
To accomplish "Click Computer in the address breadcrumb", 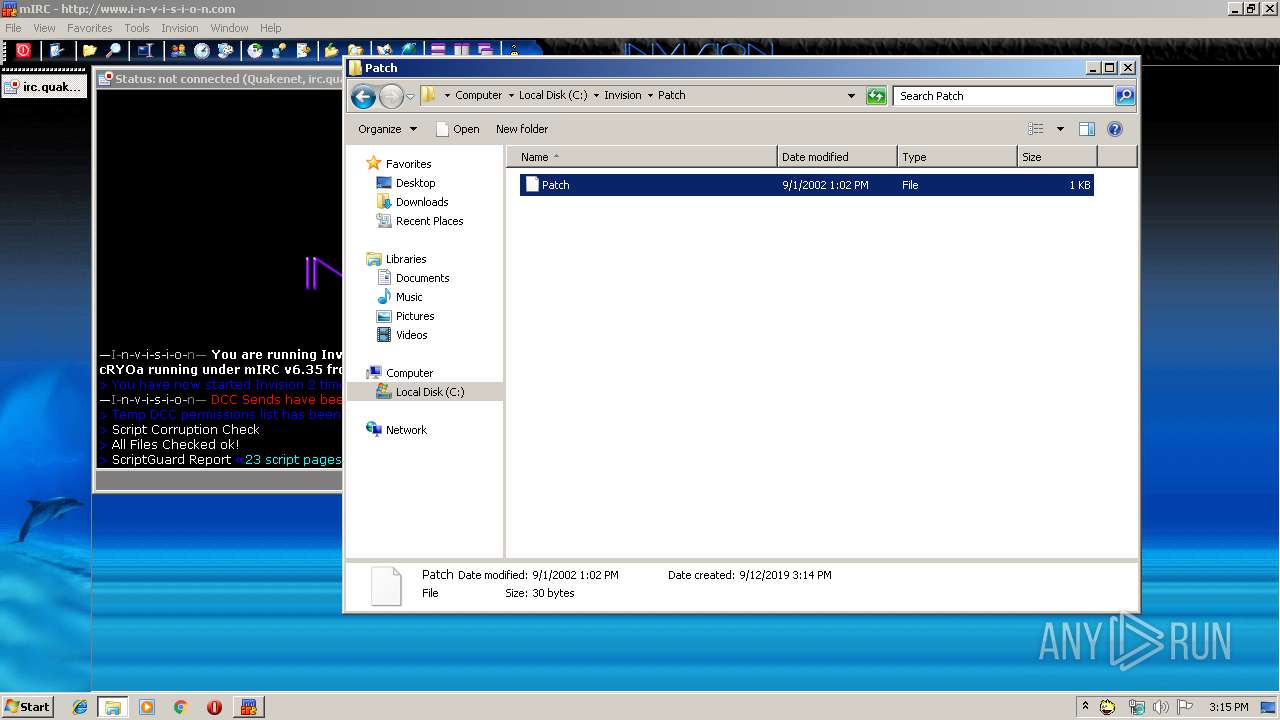I will (478, 95).
